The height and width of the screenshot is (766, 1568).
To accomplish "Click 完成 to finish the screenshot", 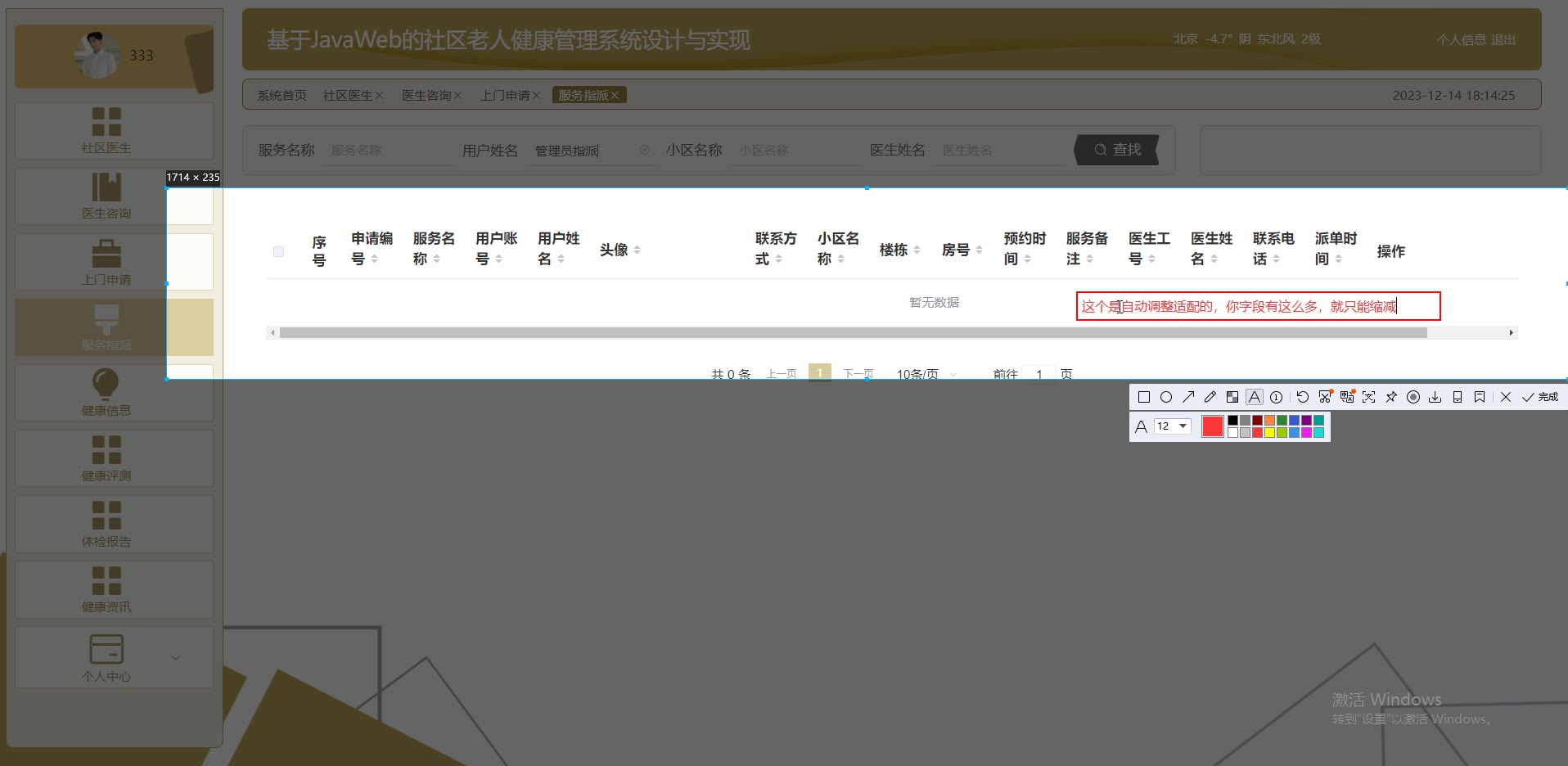I will 1540,397.
